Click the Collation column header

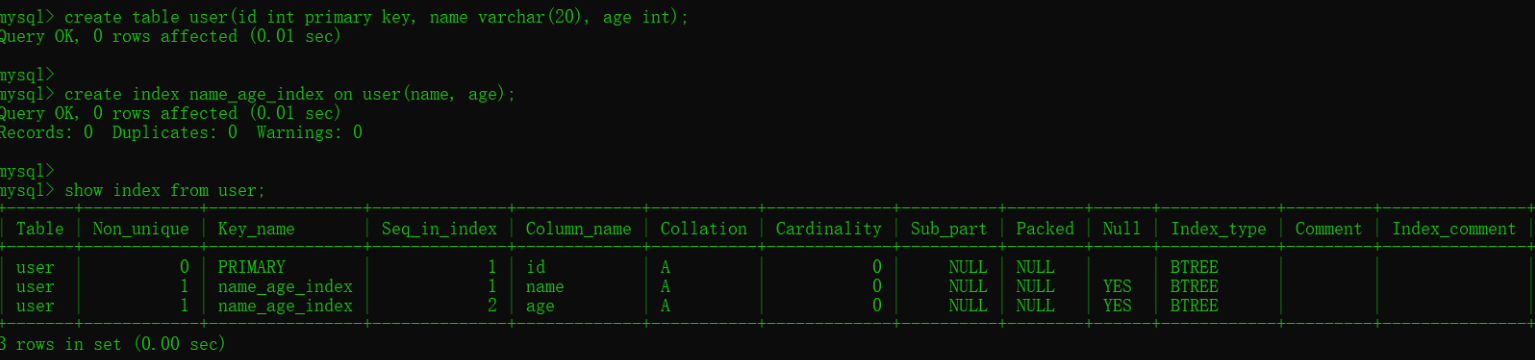(703, 229)
